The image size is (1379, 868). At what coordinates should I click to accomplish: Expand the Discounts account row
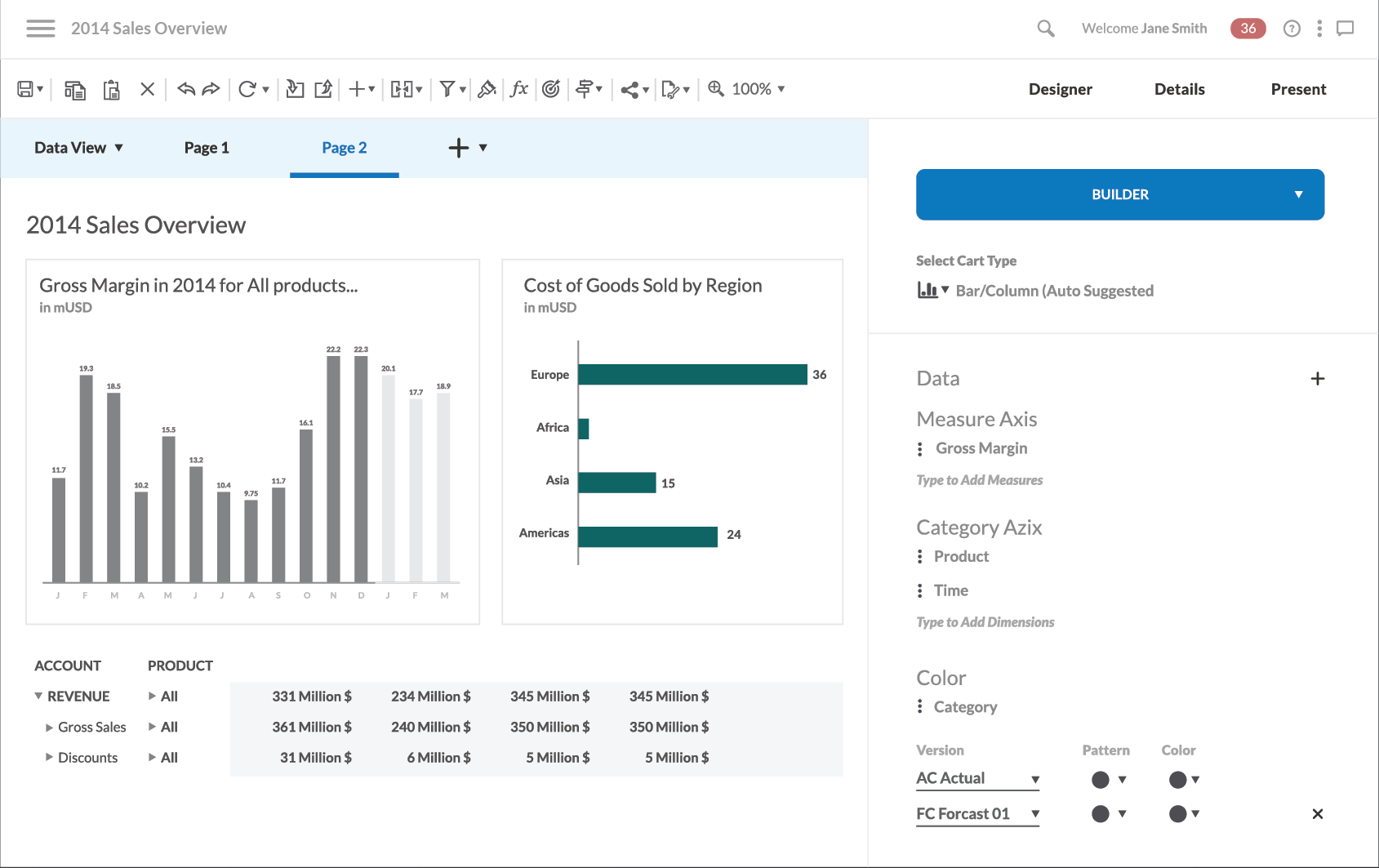pyautogui.click(x=50, y=758)
